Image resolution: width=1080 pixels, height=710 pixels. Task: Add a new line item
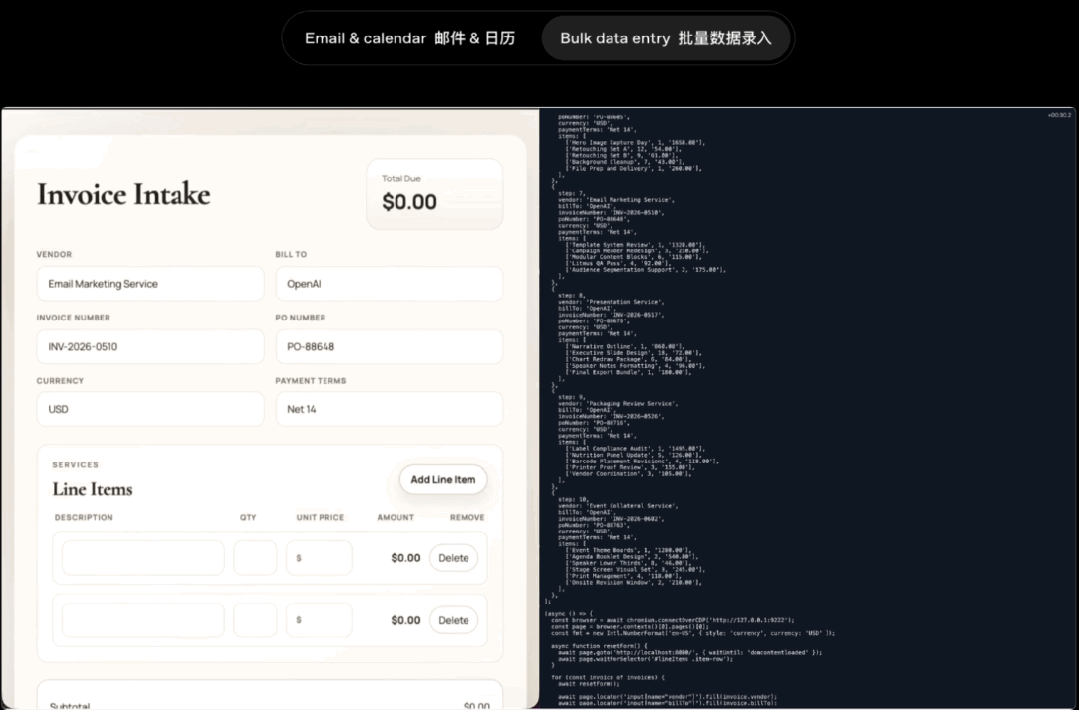click(x=443, y=479)
